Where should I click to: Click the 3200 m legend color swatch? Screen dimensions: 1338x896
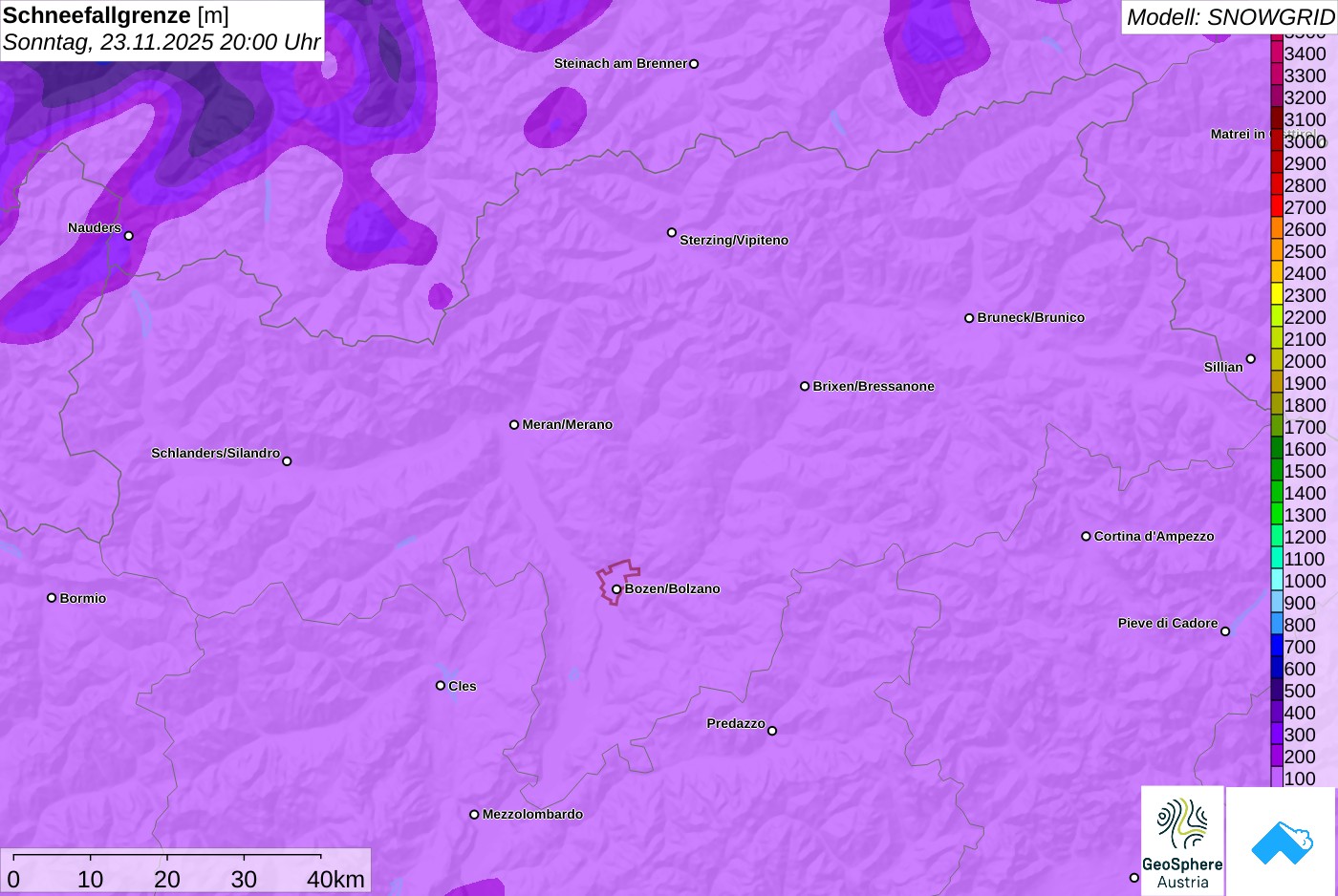point(1277,97)
